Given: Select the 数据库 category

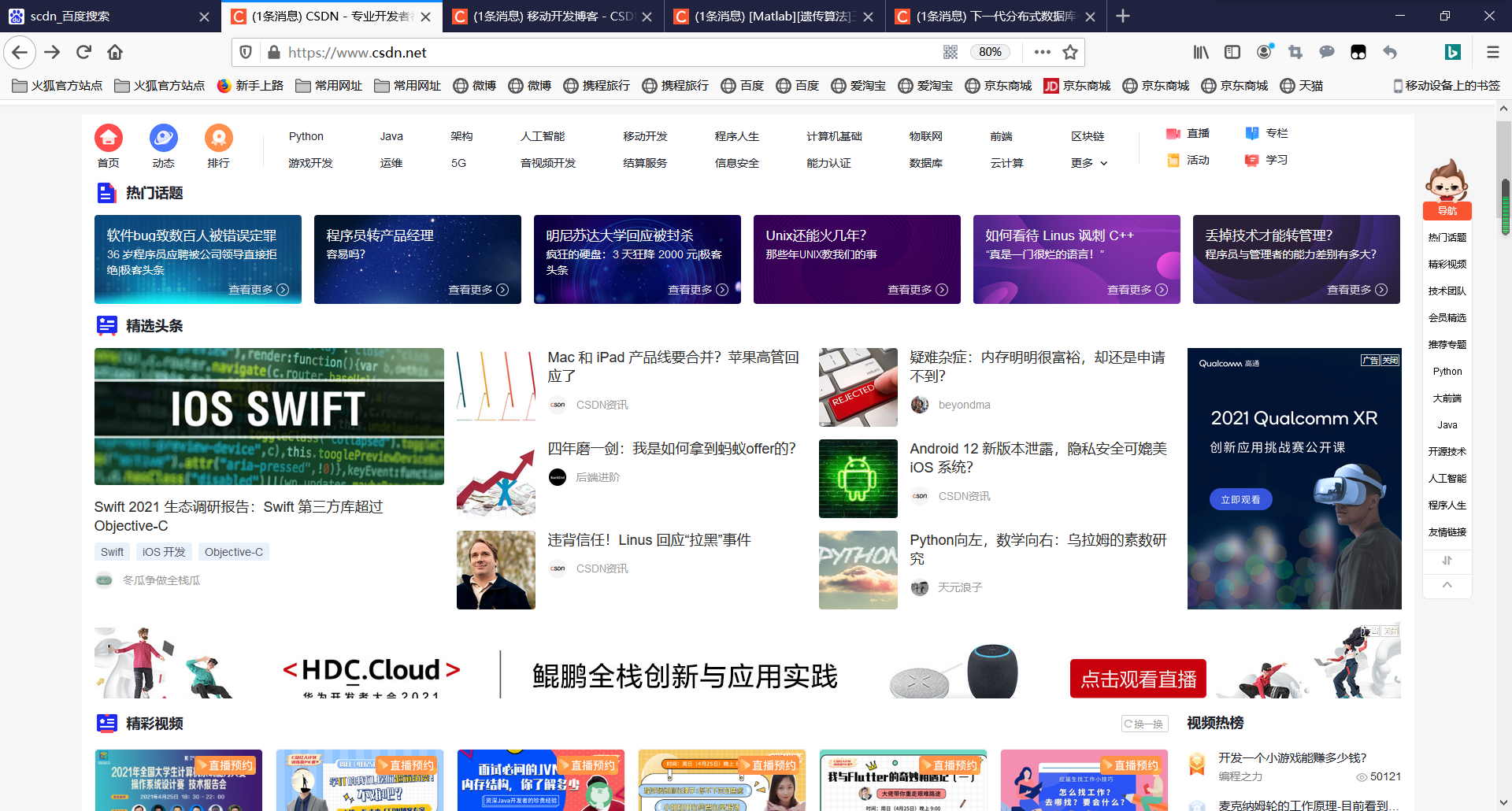Looking at the screenshot, I should [x=926, y=163].
